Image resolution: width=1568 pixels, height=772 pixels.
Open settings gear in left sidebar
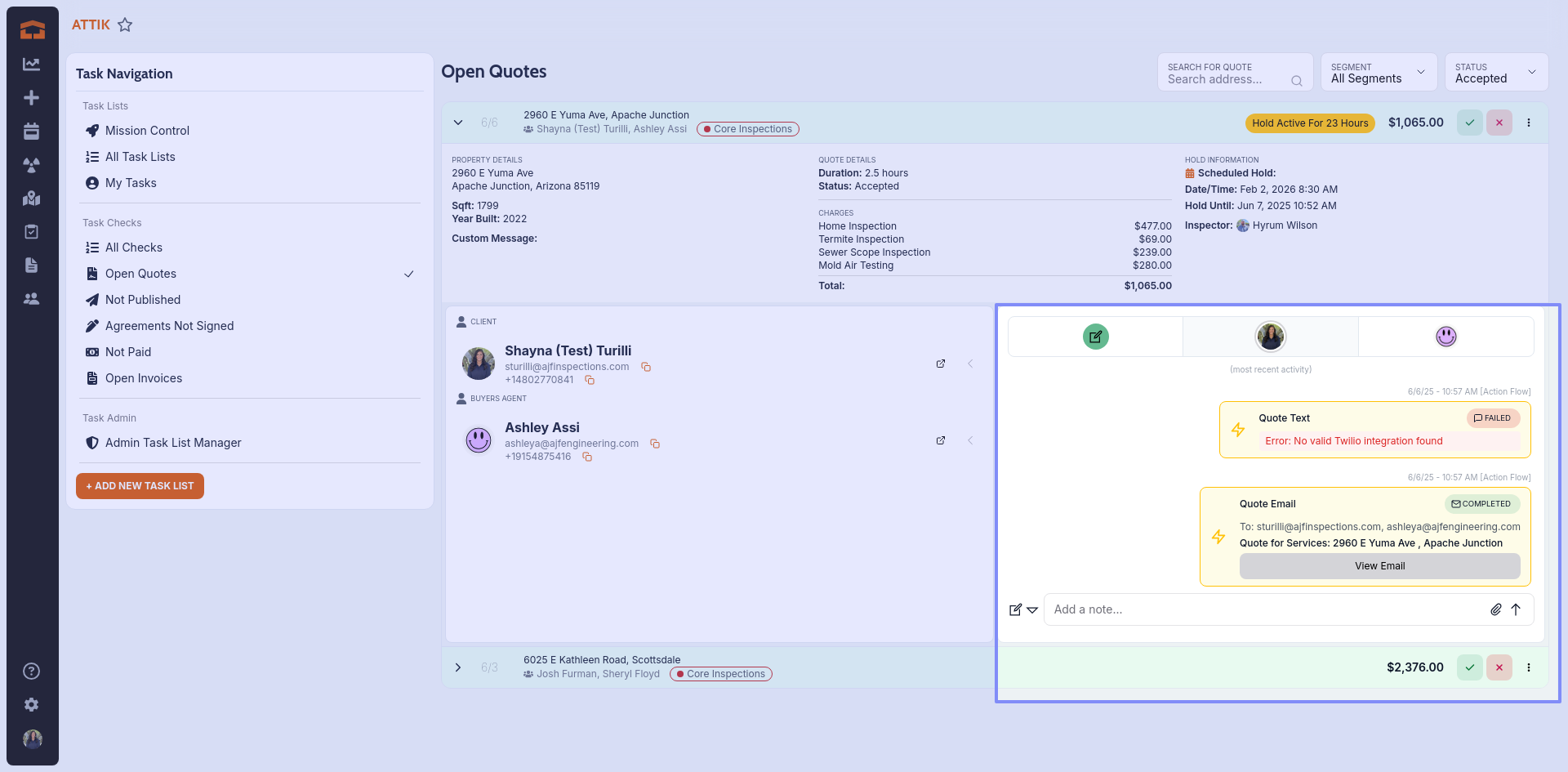tap(31, 704)
